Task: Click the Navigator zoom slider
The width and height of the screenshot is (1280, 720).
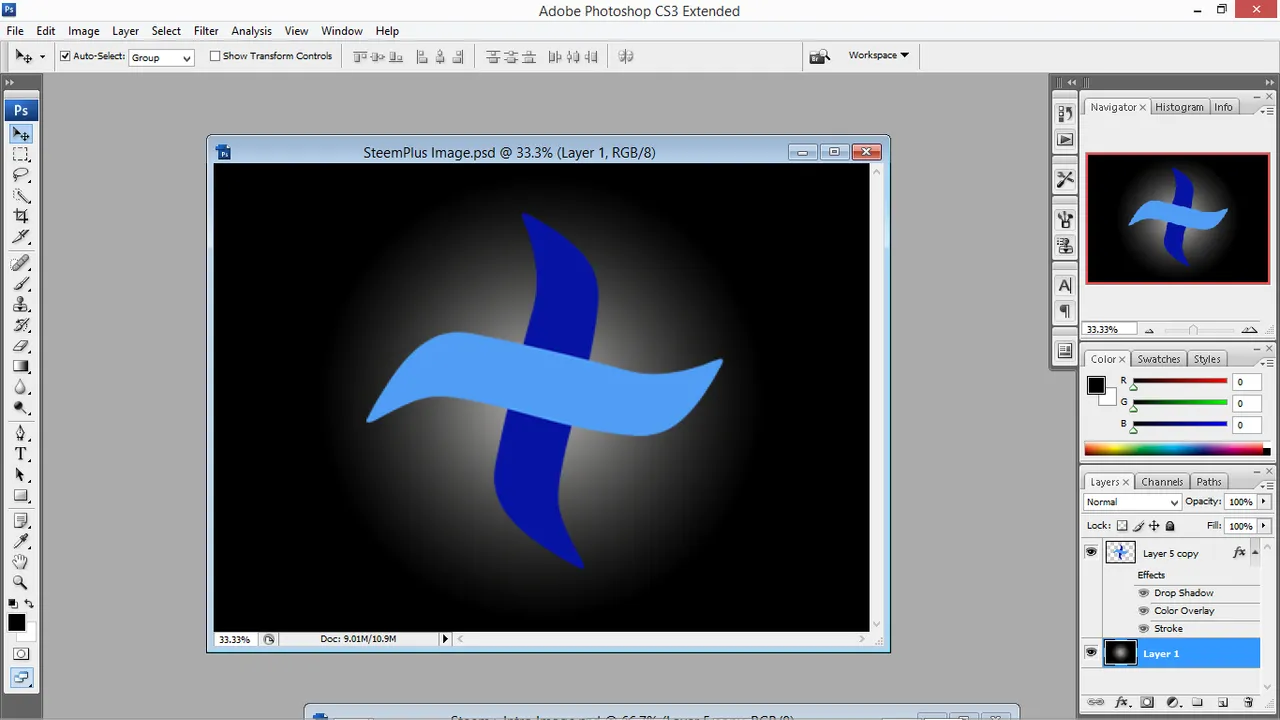Action: click(x=1193, y=330)
